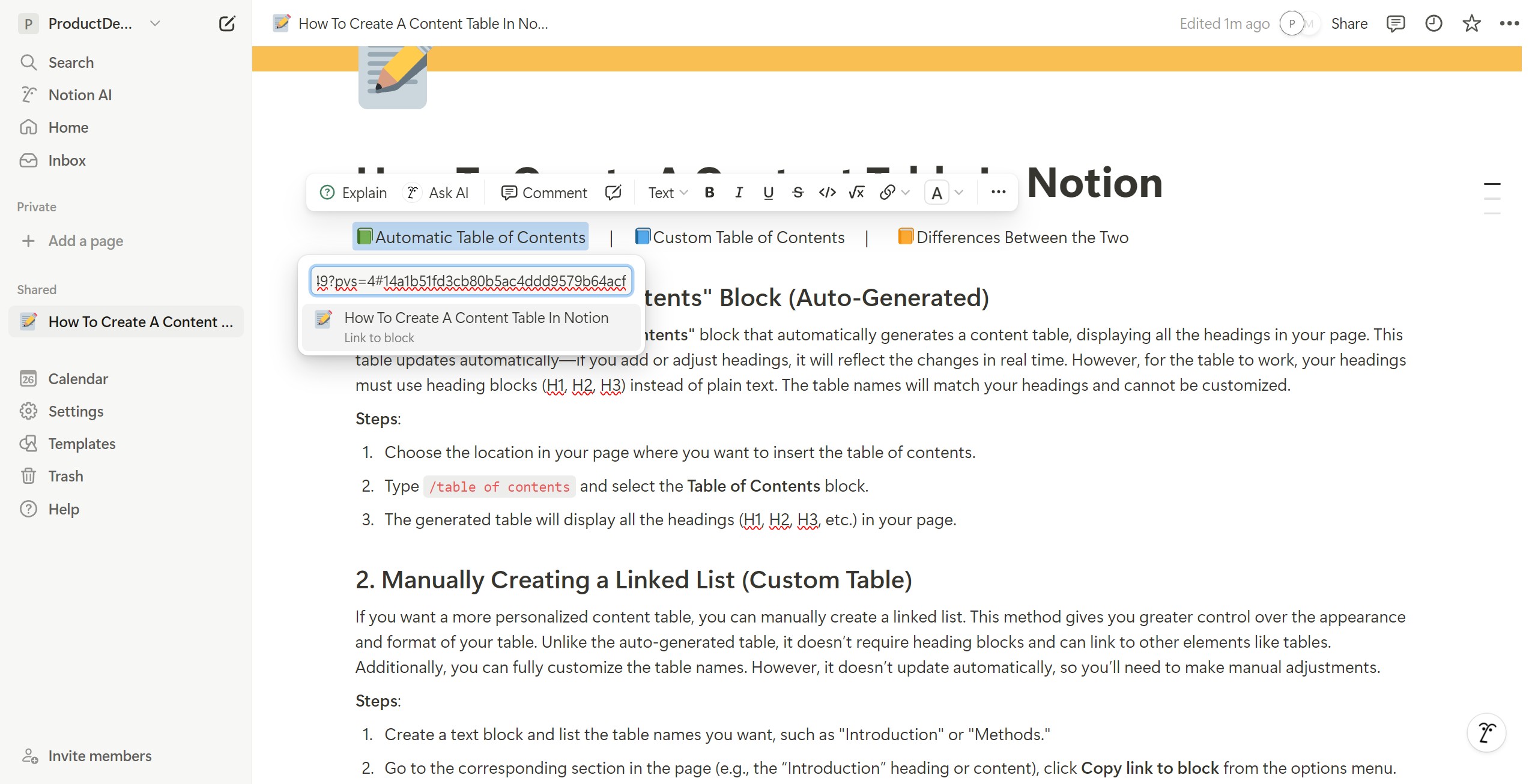Expand the link options chevron

pyautogui.click(x=906, y=193)
